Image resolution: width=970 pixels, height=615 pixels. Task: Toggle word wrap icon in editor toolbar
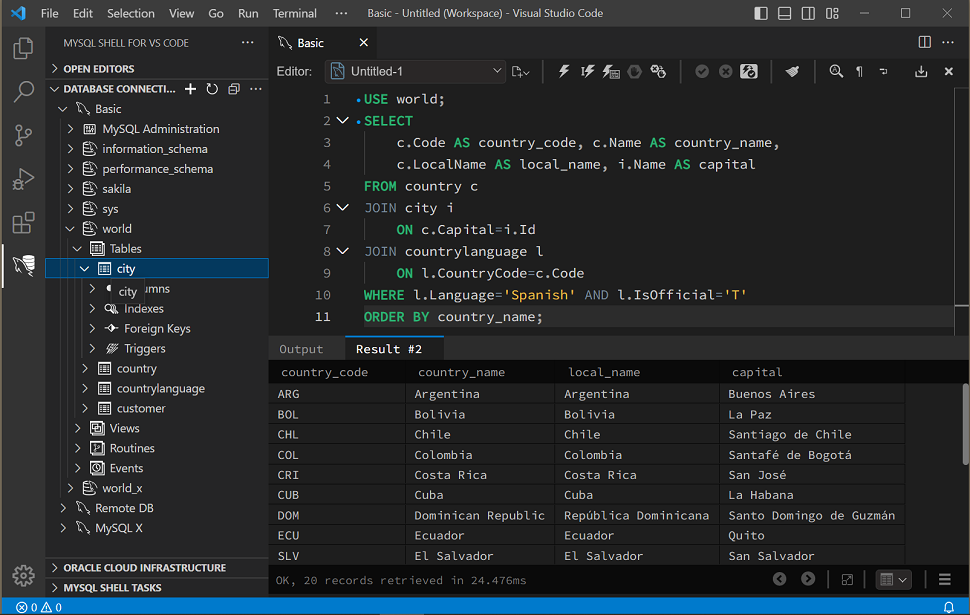point(883,72)
